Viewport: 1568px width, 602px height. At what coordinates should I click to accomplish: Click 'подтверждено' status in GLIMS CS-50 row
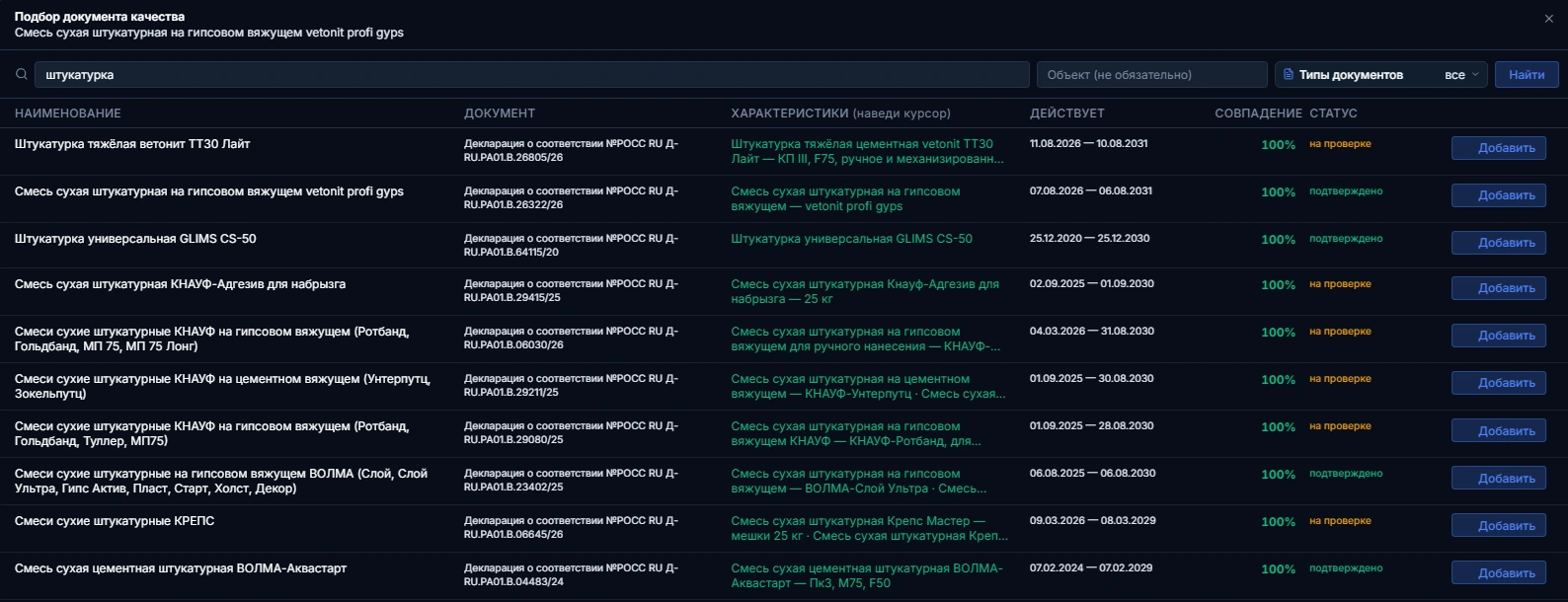click(1346, 239)
